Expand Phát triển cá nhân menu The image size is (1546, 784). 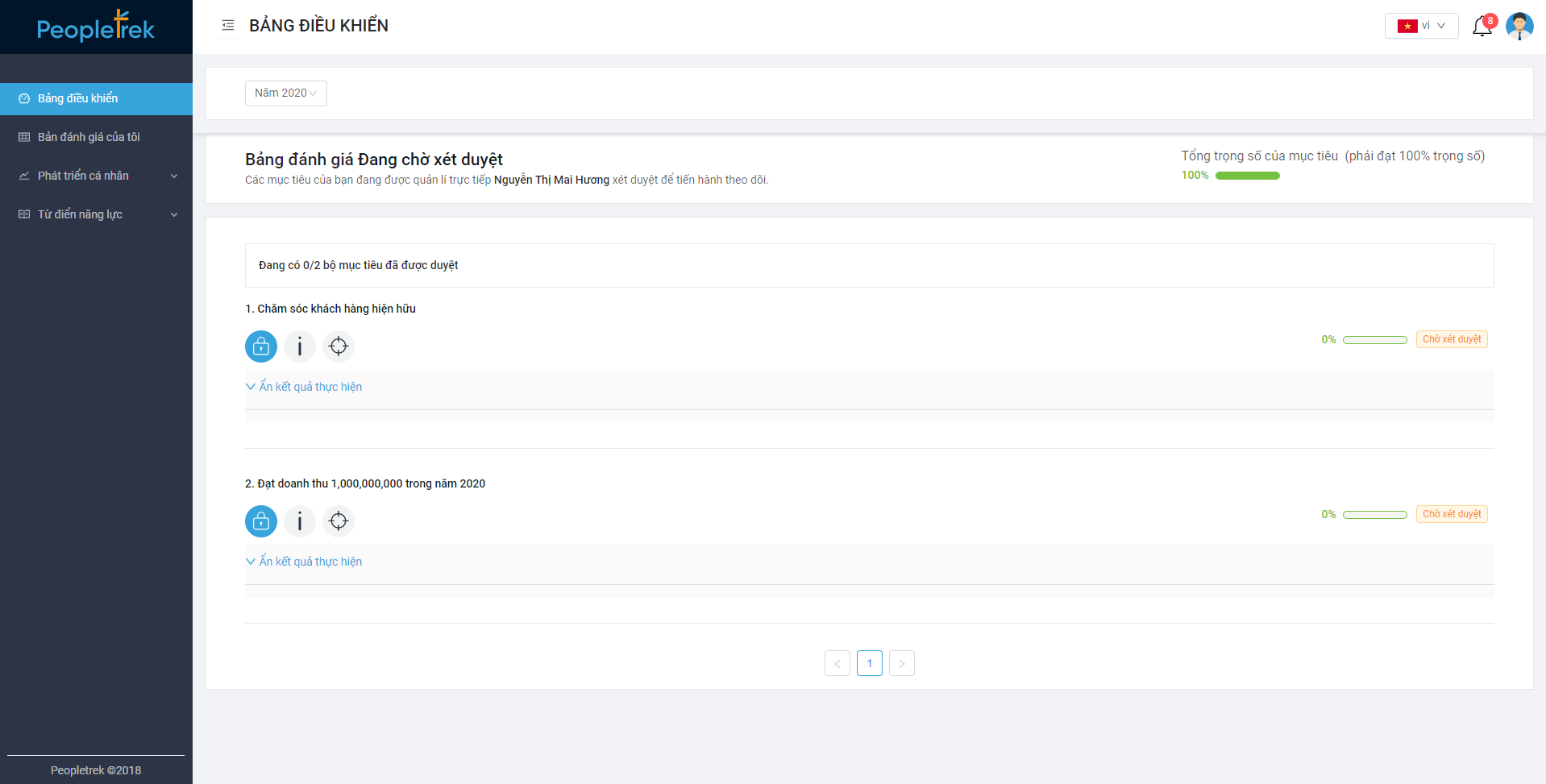[x=97, y=176]
